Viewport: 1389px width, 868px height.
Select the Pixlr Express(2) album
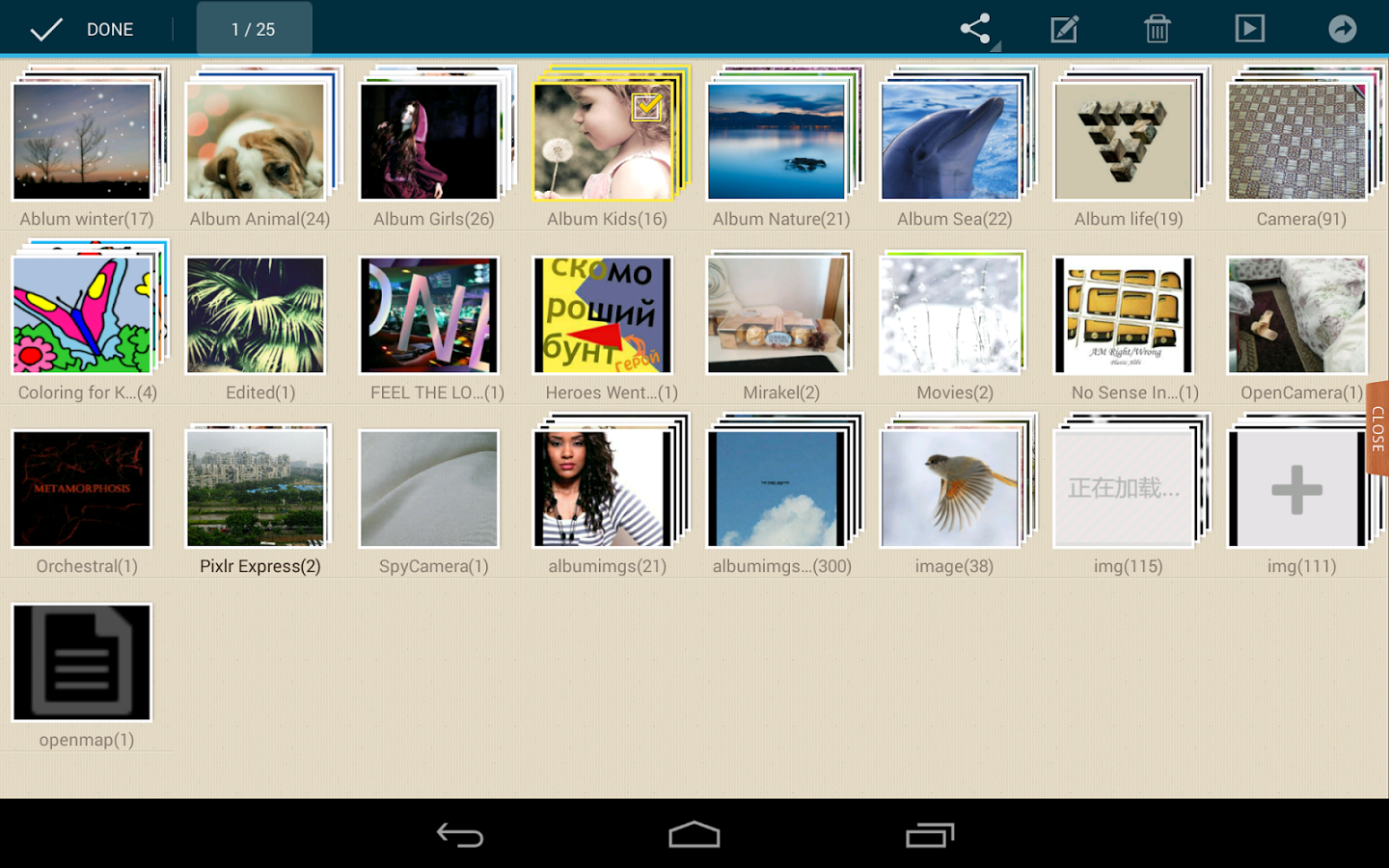coord(256,489)
